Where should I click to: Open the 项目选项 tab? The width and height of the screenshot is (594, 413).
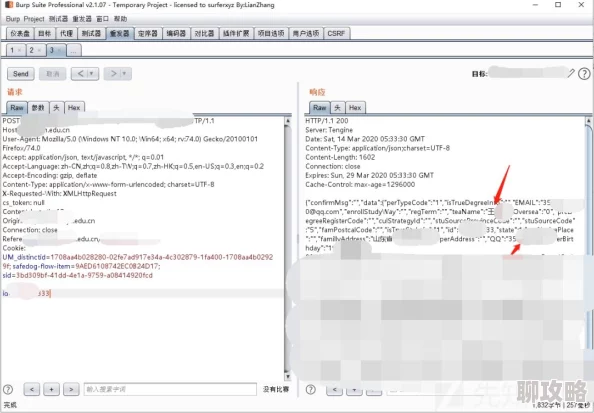(271, 33)
